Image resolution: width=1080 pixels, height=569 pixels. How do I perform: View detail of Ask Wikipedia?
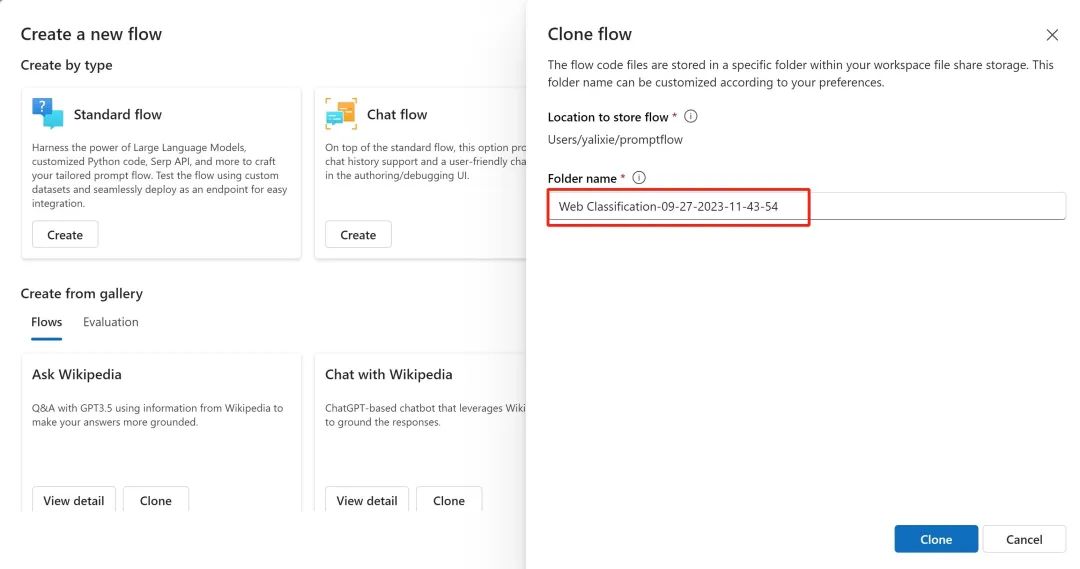(74, 500)
